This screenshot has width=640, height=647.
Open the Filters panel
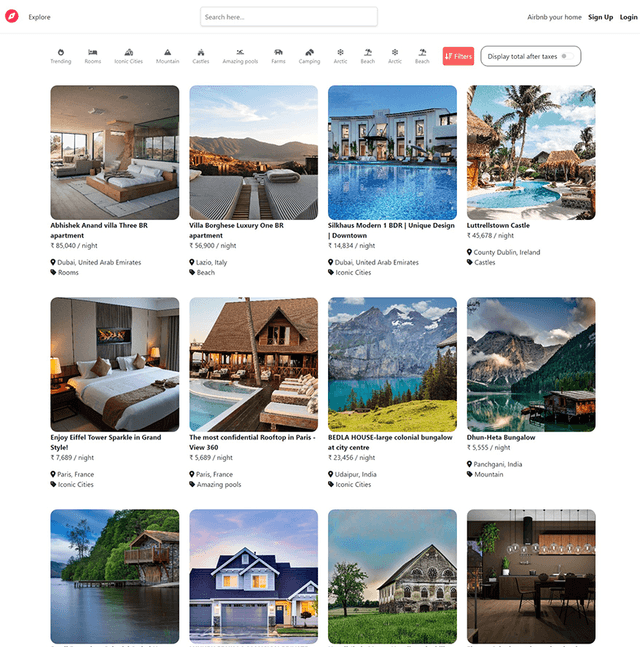click(x=458, y=57)
